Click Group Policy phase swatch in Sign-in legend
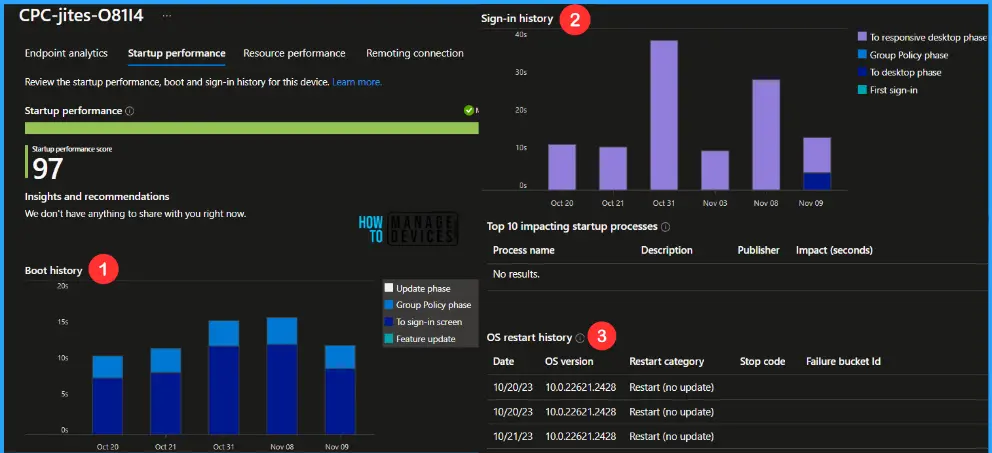The height and width of the screenshot is (453, 992). coord(861,55)
